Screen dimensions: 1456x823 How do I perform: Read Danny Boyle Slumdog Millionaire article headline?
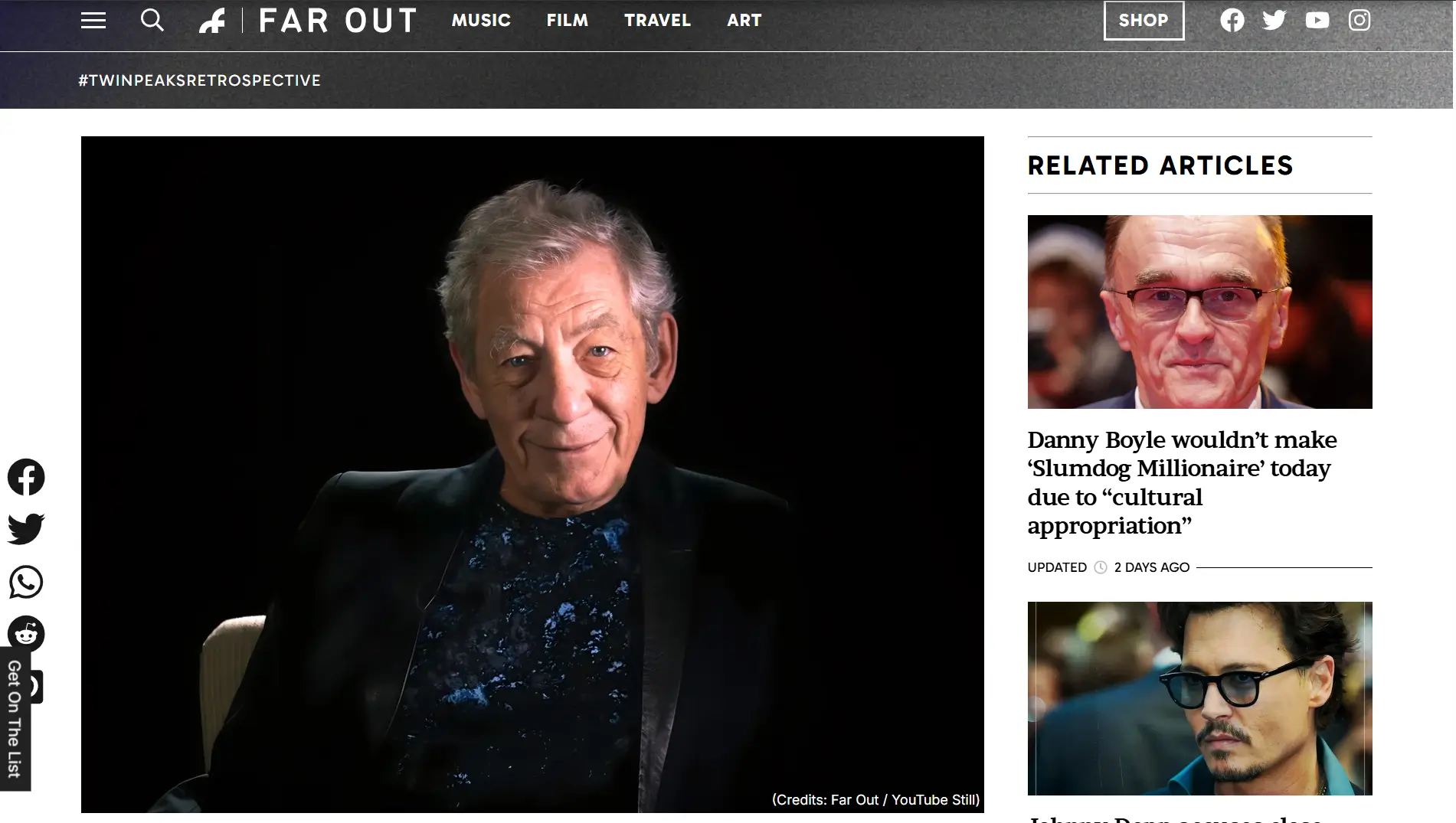coord(1183,482)
